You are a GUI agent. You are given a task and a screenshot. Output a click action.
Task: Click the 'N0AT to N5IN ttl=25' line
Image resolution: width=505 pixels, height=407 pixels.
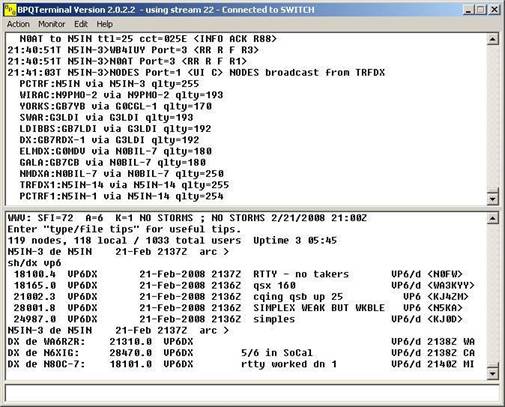(148, 39)
